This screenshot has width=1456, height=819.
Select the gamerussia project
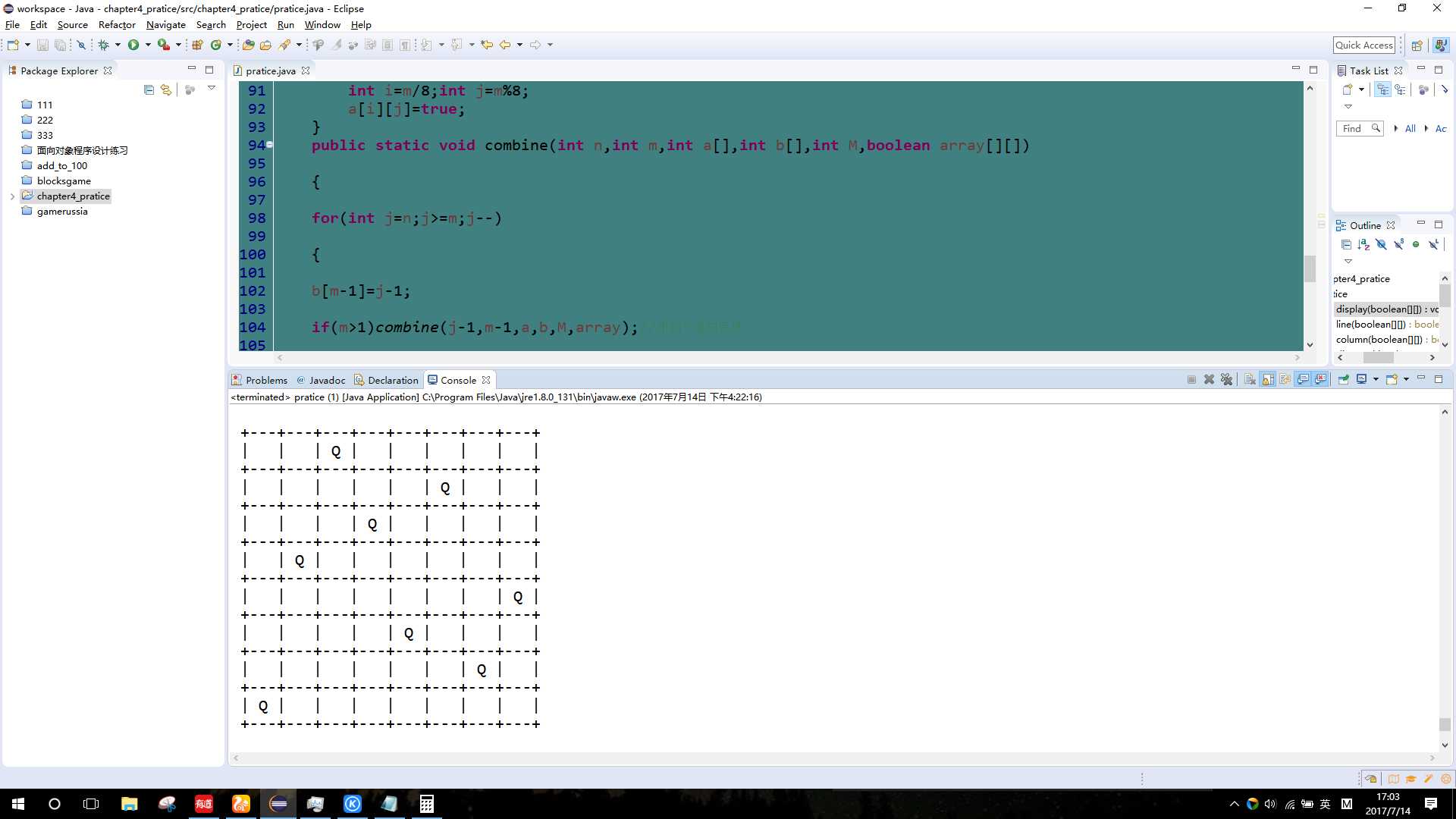click(62, 212)
